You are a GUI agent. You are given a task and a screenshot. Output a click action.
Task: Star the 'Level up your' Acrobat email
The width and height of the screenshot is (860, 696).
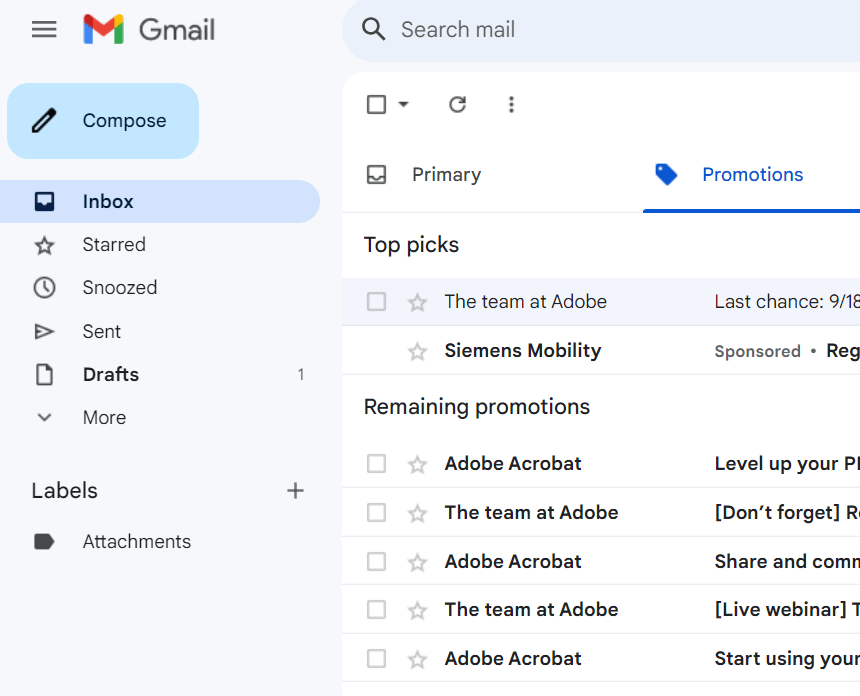(x=417, y=465)
